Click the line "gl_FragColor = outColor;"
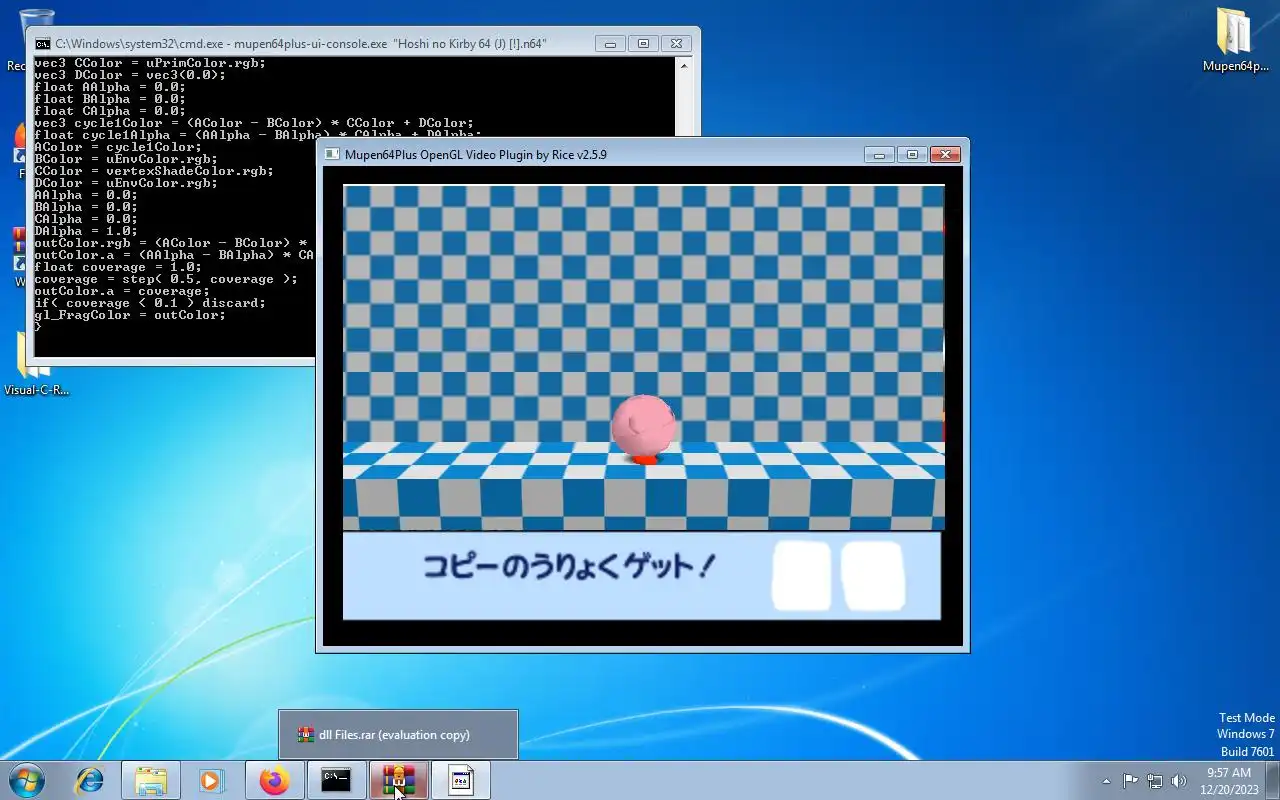This screenshot has height=800, width=1280. pos(130,315)
